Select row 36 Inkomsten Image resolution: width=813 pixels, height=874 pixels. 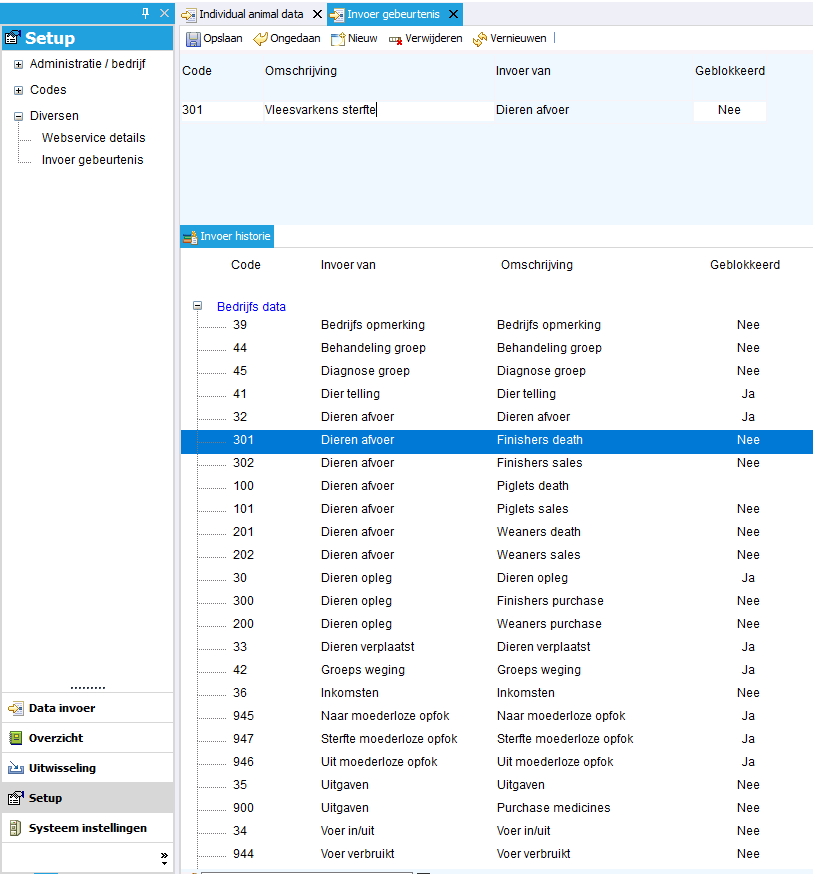pos(496,693)
